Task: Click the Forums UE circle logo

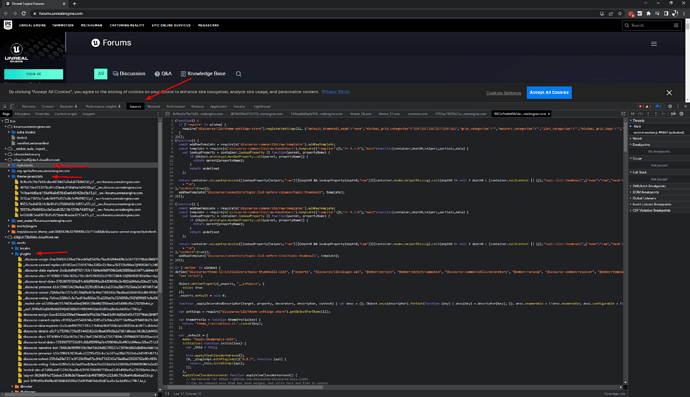Action: (x=95, y=43)
